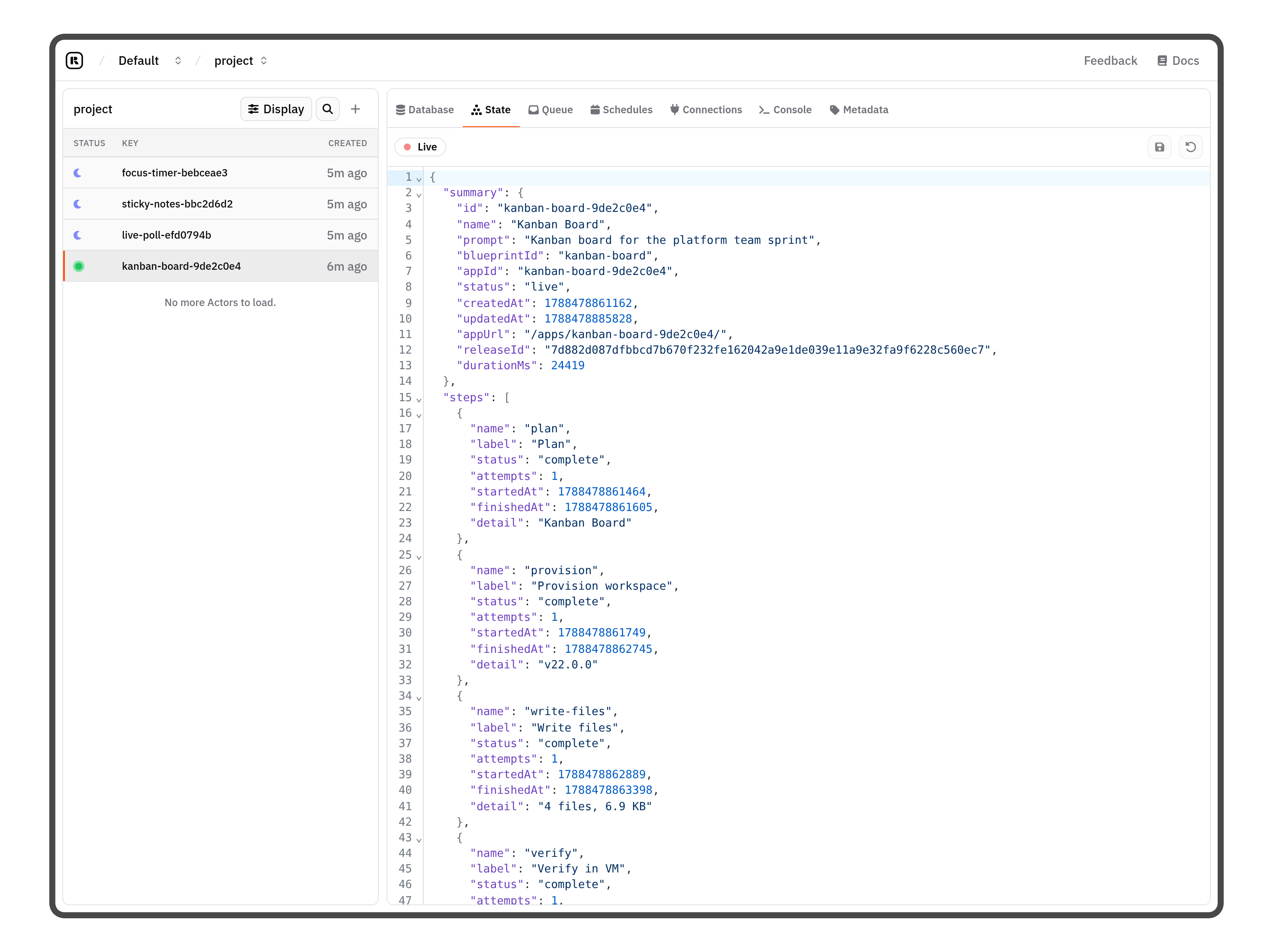This screenshot has height=952, width=1273.
Task: Switch to the Queue tab
Action: (551, 109)
